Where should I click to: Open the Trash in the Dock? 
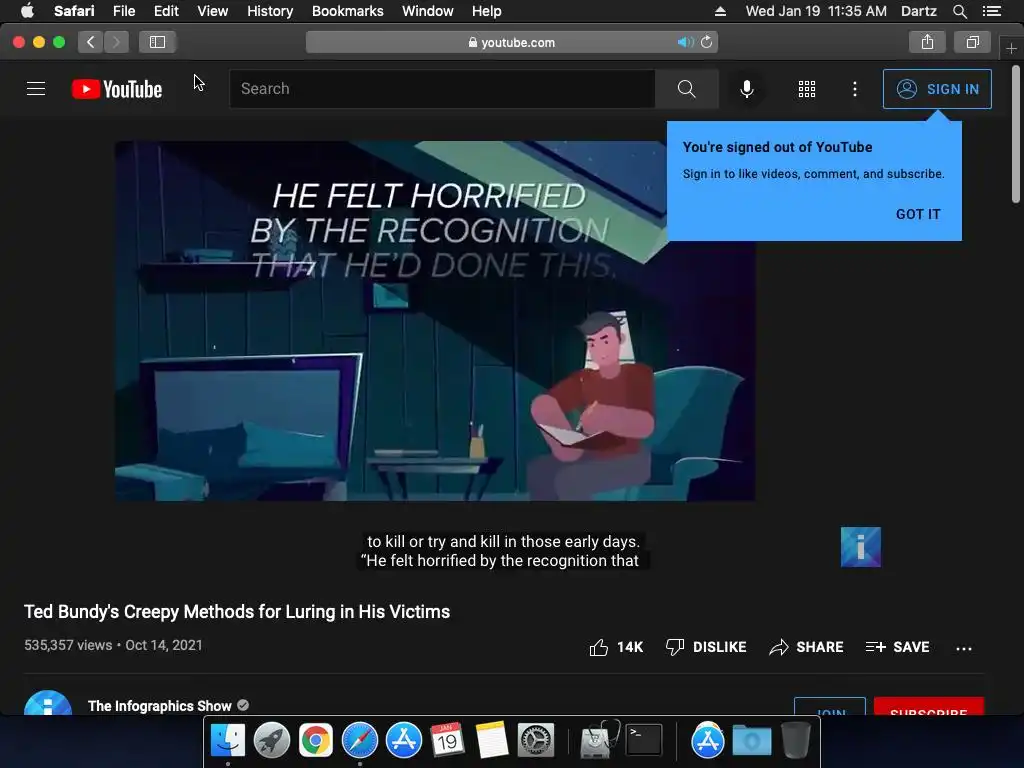[x=795, y=741]
